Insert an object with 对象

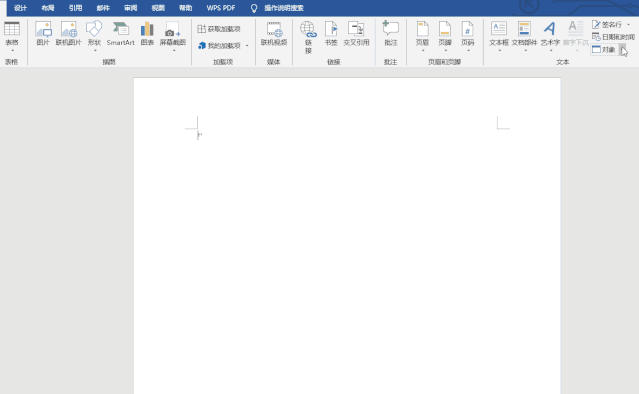604,50
